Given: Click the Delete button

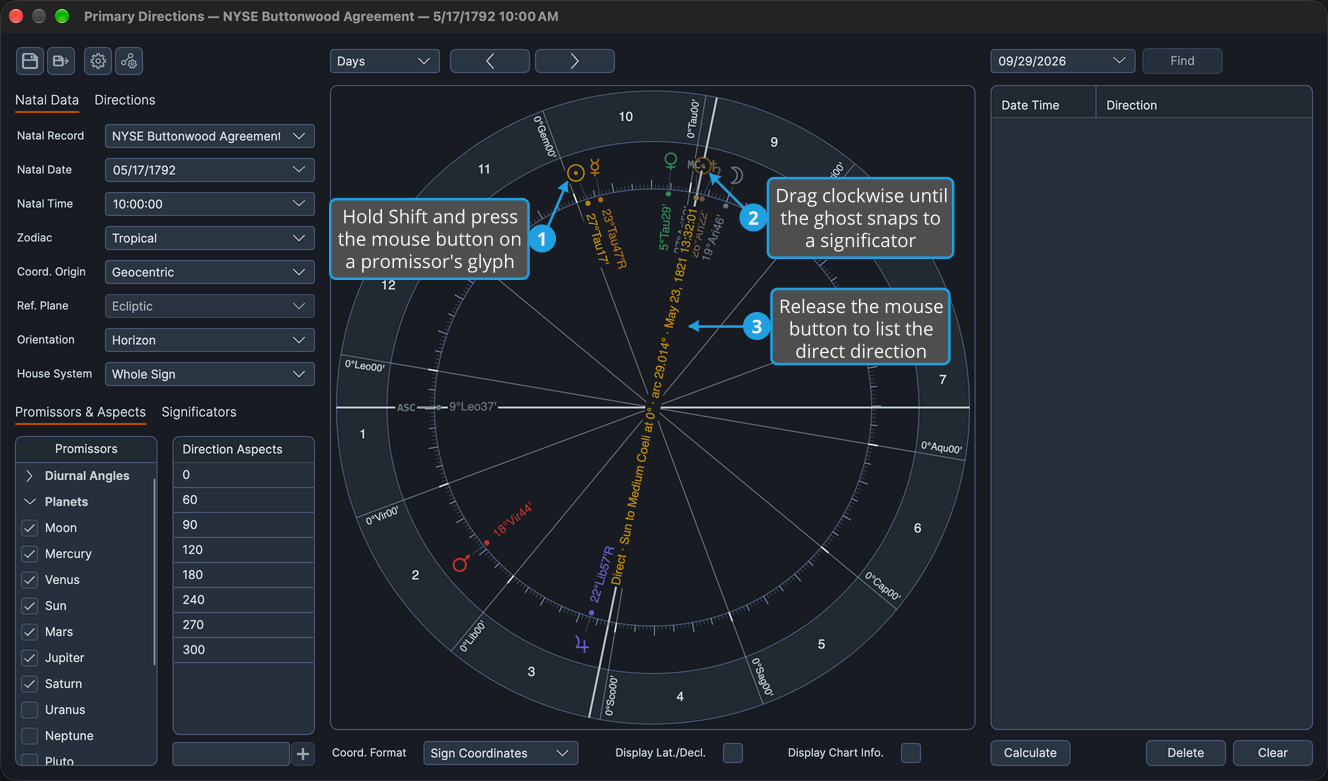Looking at the screenshot, I should tap(1186, 753).
